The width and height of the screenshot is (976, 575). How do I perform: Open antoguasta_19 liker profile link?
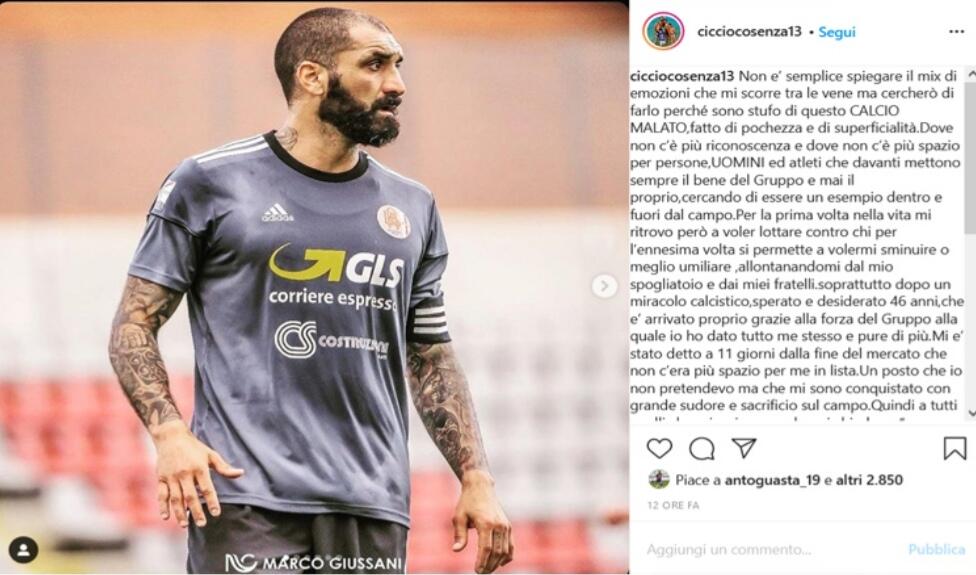[x=772, y=480]
